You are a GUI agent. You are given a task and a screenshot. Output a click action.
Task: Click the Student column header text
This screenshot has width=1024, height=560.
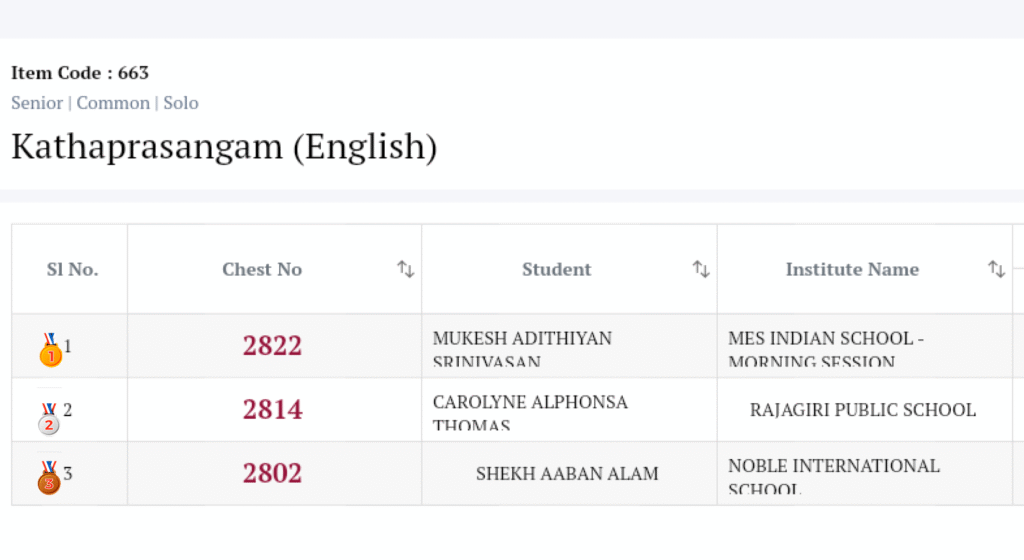(557, 269)
